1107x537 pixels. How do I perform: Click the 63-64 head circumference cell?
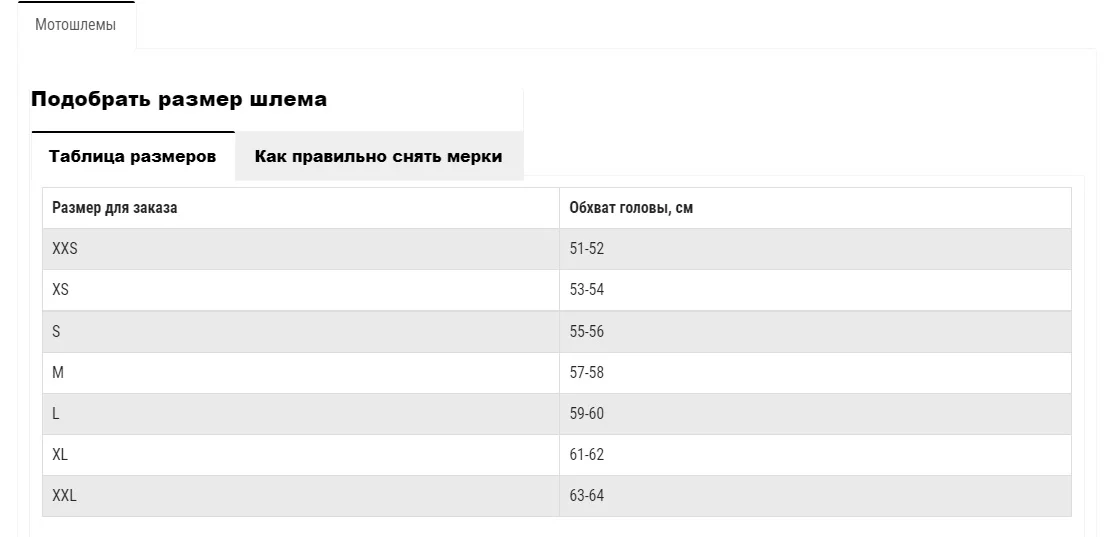(587, 495)
